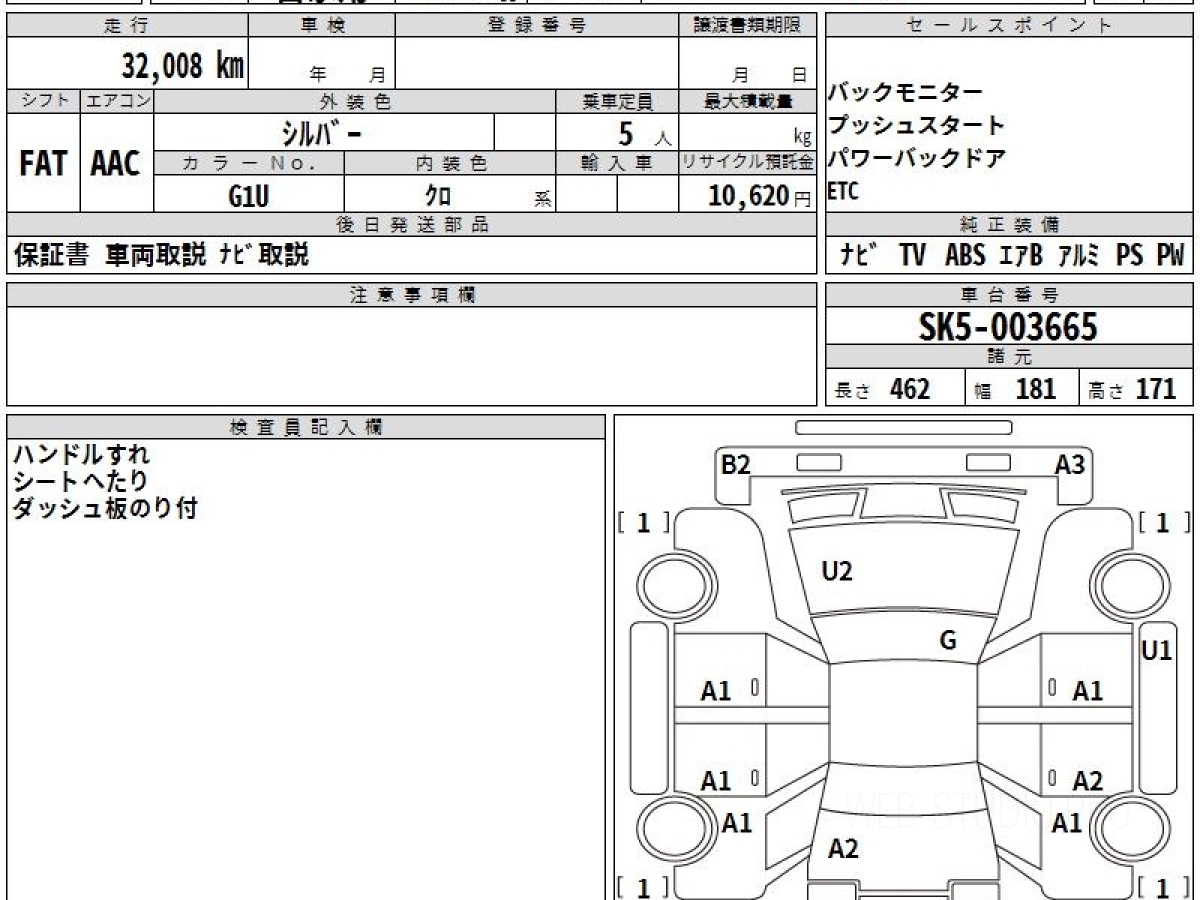
Task: Select the 登録番号 header
Action: 536,26
